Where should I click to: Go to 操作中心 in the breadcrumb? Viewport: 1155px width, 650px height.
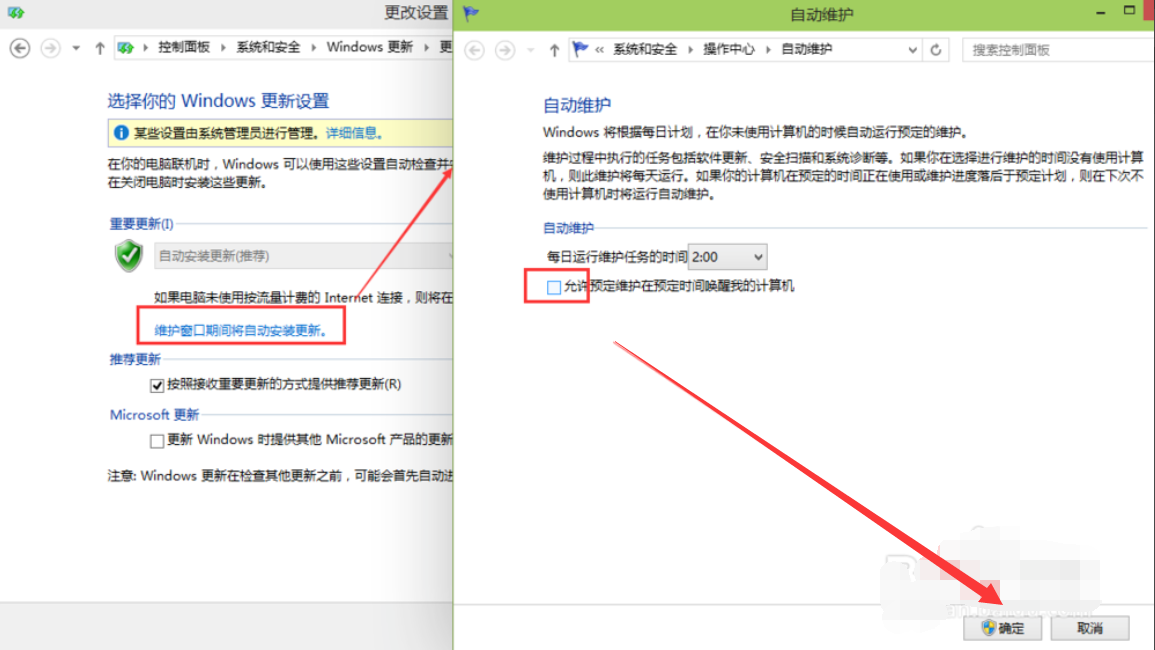coord(728,49)
